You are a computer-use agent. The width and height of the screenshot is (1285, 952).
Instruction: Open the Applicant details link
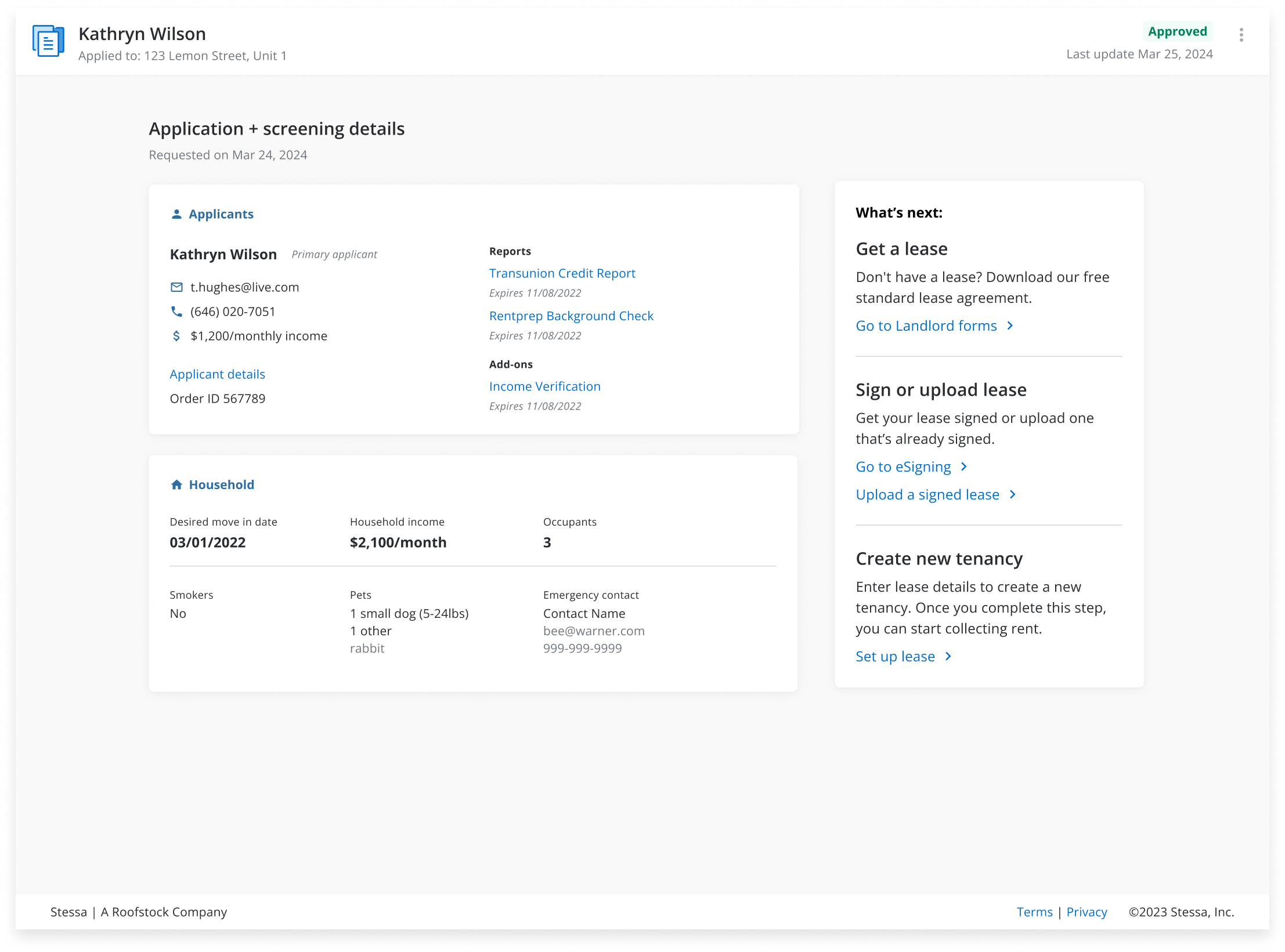217,374
